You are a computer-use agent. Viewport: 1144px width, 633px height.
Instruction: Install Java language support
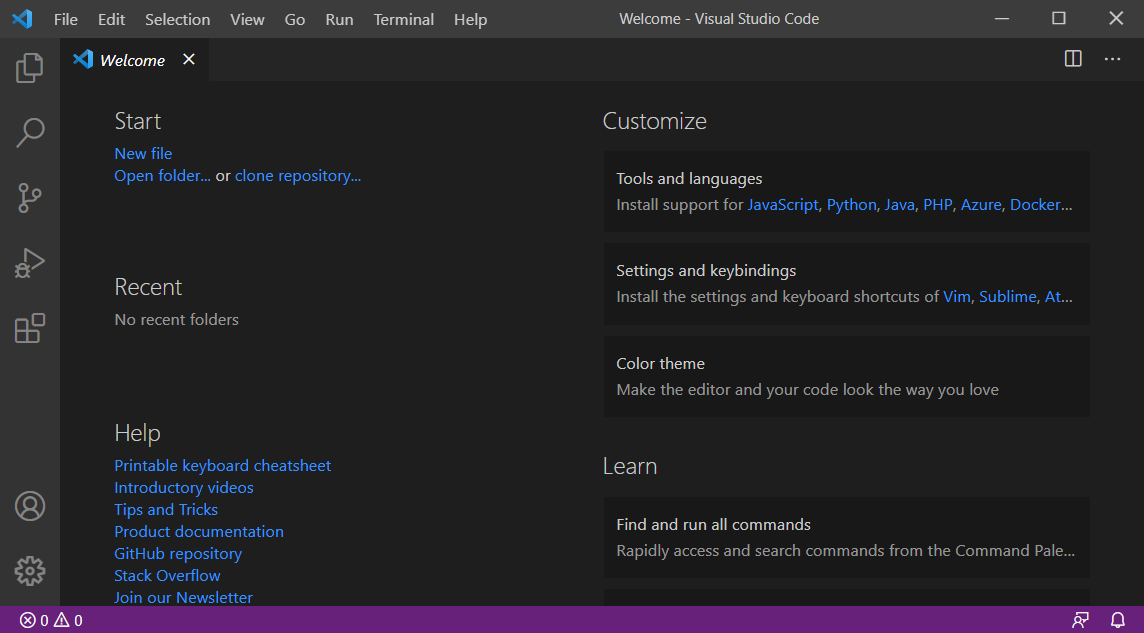tap(900, 205)
